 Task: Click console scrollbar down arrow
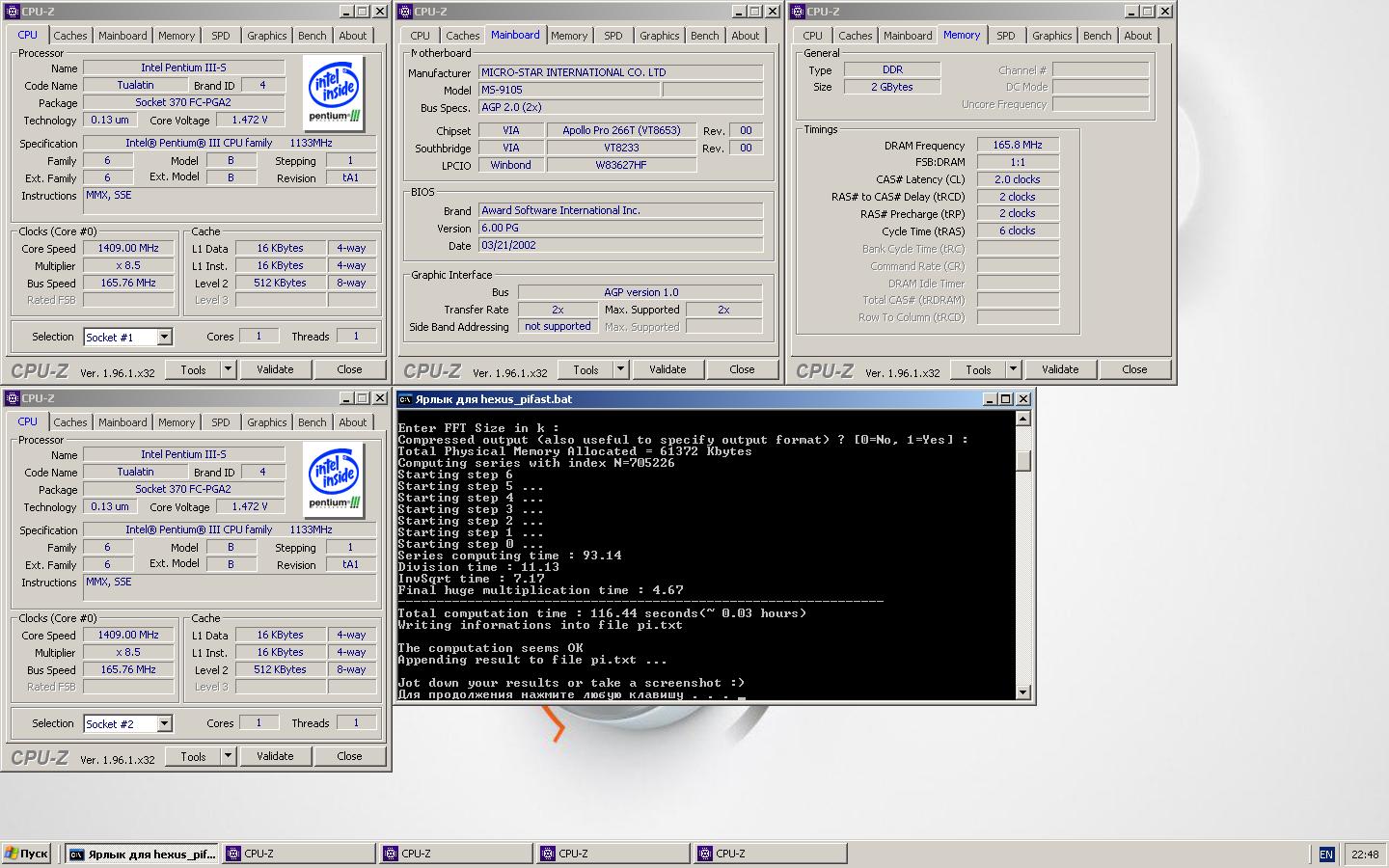pos(1023,692)
